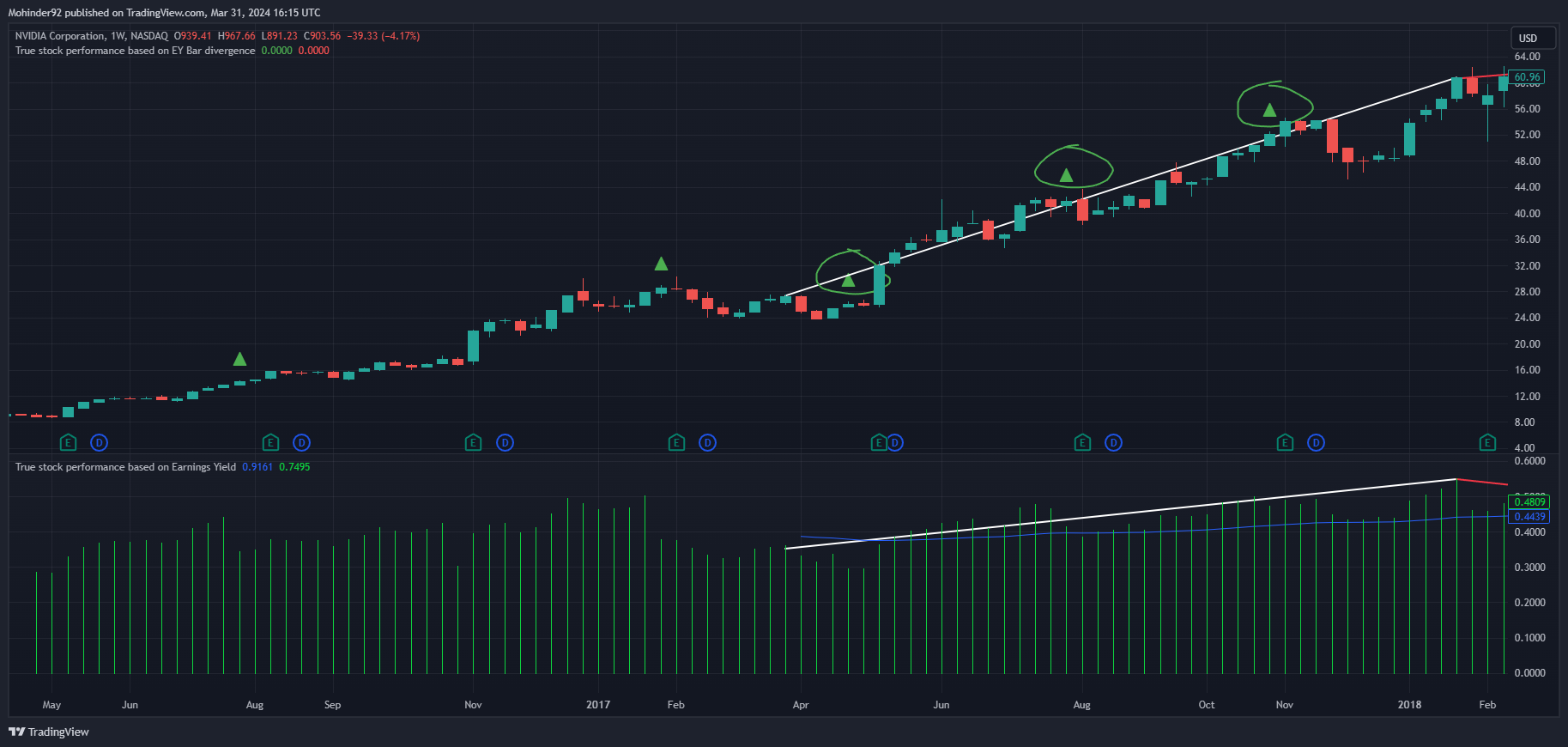Click the earnings E icon at Feb 2017
This screenshot has width=1568, height=747.
tap(676, 443)
